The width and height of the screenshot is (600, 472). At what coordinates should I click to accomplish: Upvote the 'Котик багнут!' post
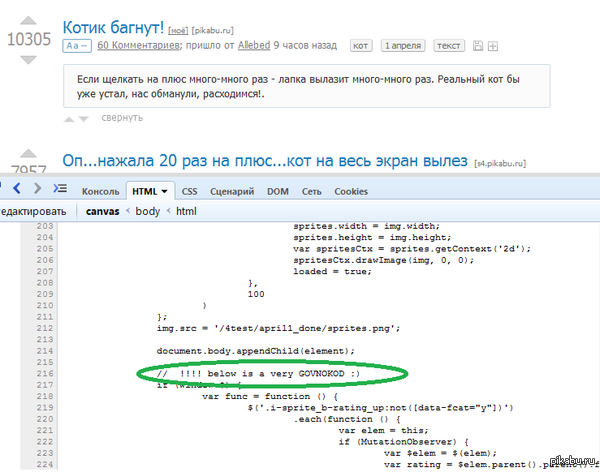coord(29,18)
